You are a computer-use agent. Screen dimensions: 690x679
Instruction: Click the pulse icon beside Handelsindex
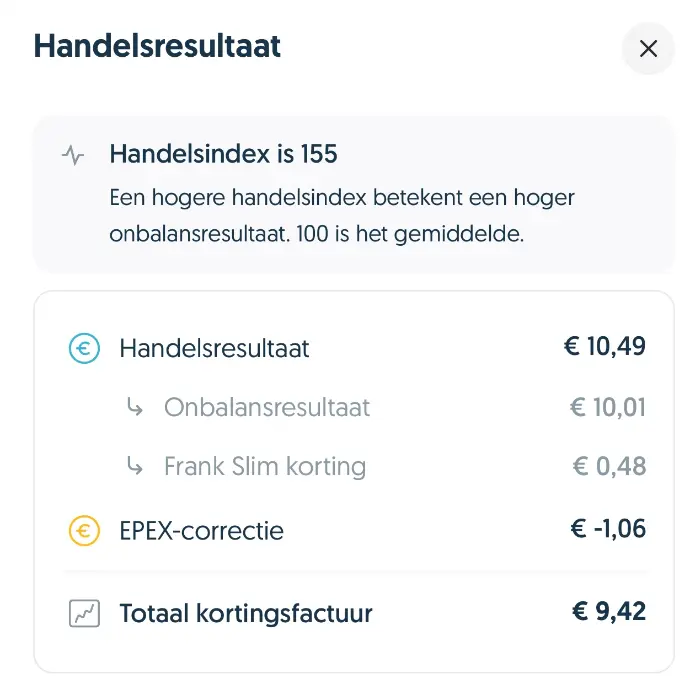click(x=73, y=155)
